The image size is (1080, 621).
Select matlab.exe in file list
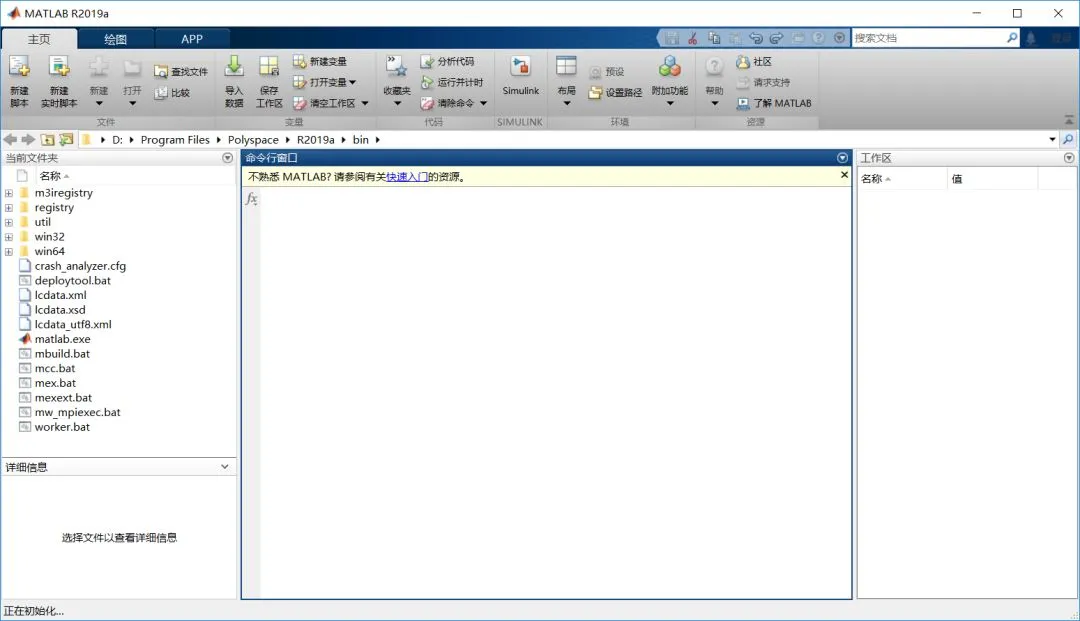63,339
